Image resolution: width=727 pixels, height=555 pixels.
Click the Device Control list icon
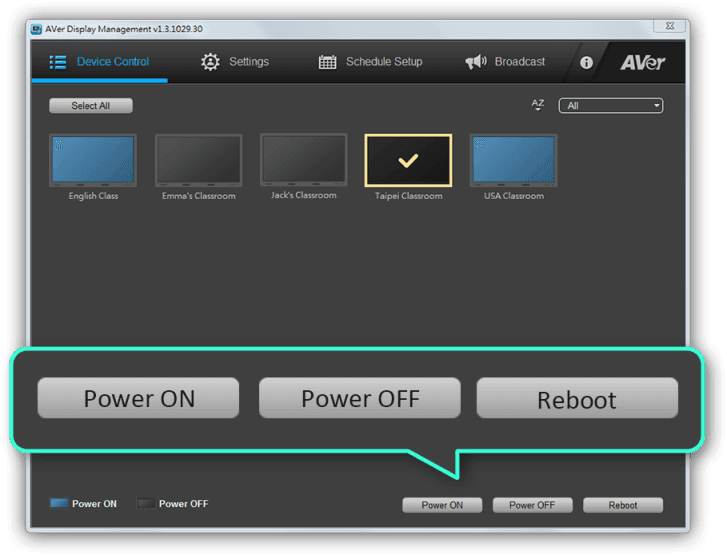[58, 62]
